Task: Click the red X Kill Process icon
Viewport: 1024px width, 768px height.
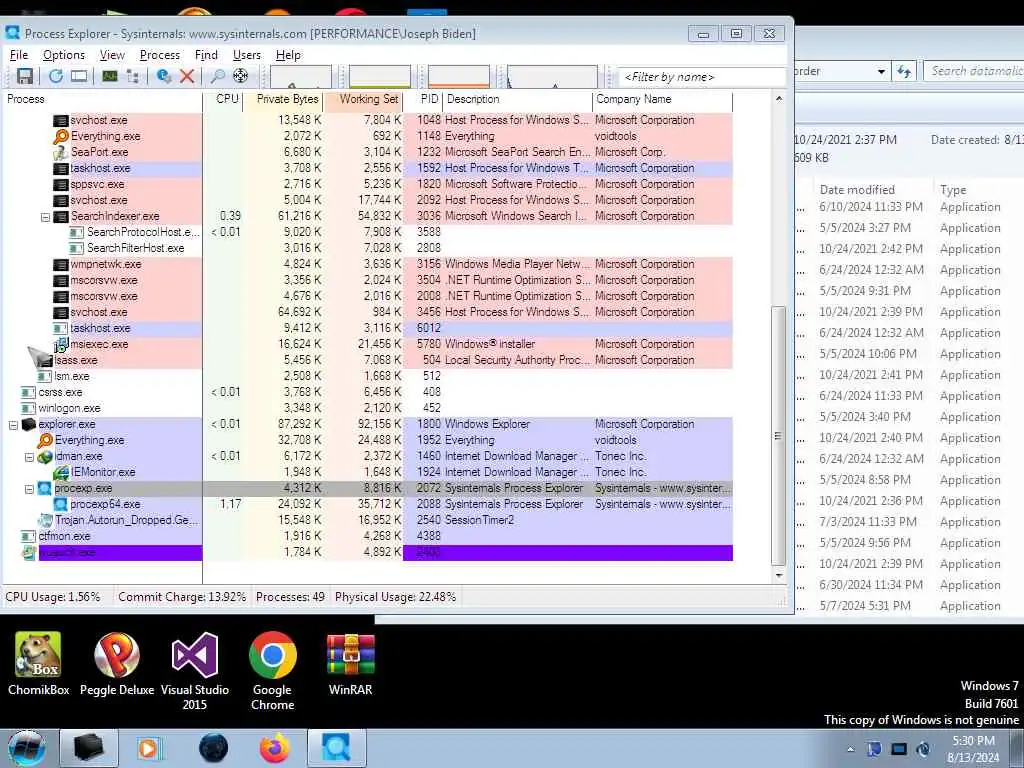Action: coord(187,76)
